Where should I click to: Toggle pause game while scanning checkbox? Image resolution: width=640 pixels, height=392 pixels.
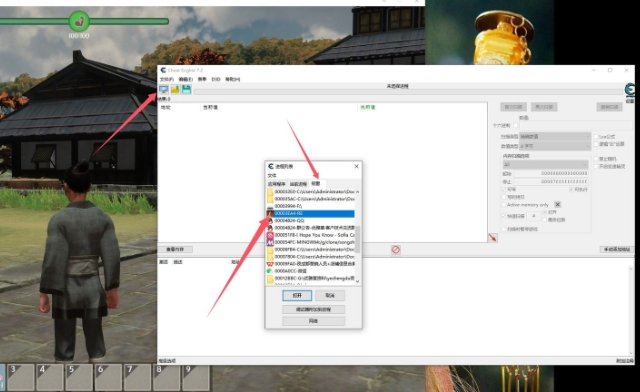click(x=504, y=229)
